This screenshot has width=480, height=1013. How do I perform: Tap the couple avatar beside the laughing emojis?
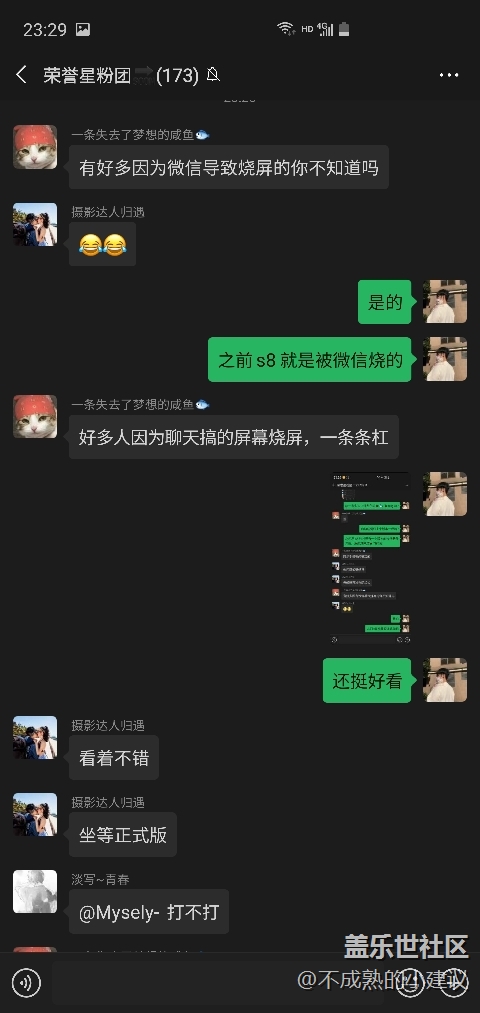click(x=35, y=224)
